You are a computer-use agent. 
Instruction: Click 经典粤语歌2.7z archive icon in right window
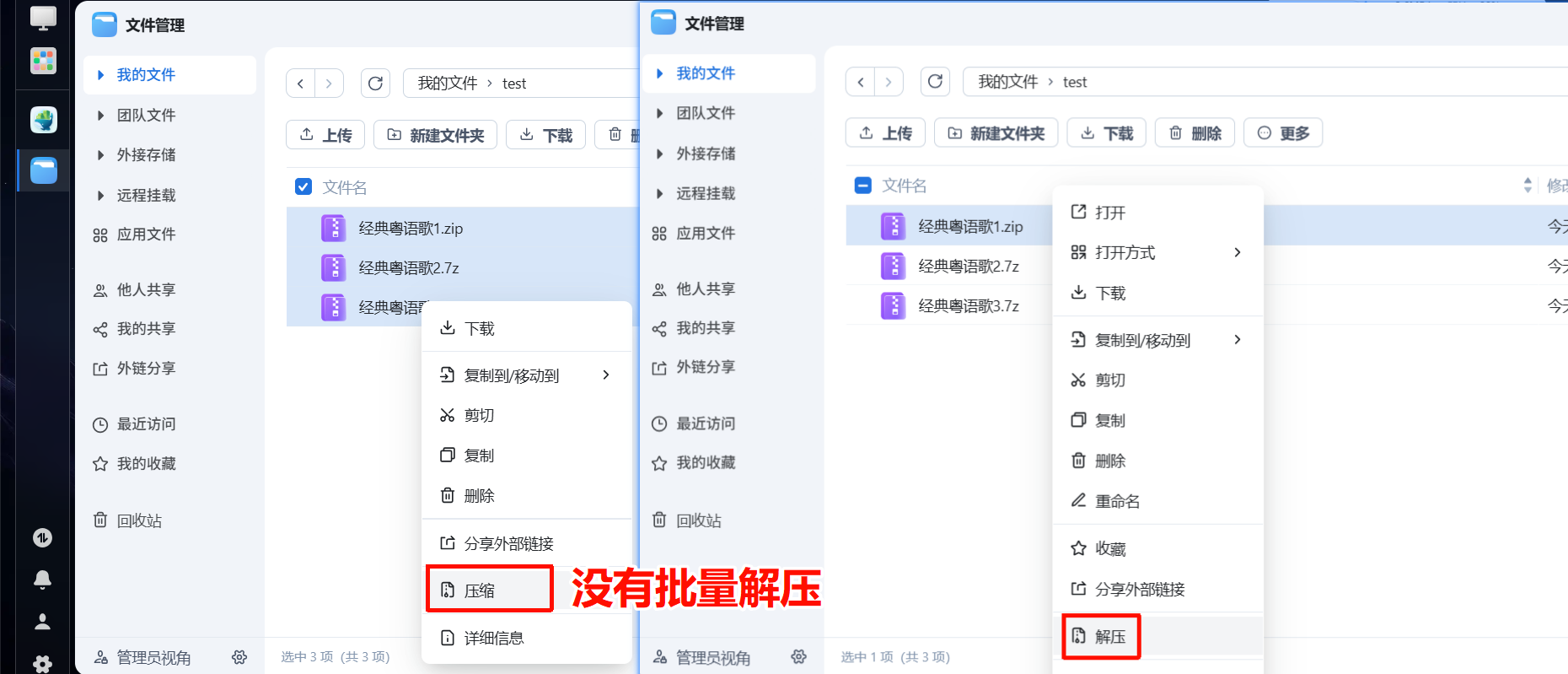click(894, 266)
